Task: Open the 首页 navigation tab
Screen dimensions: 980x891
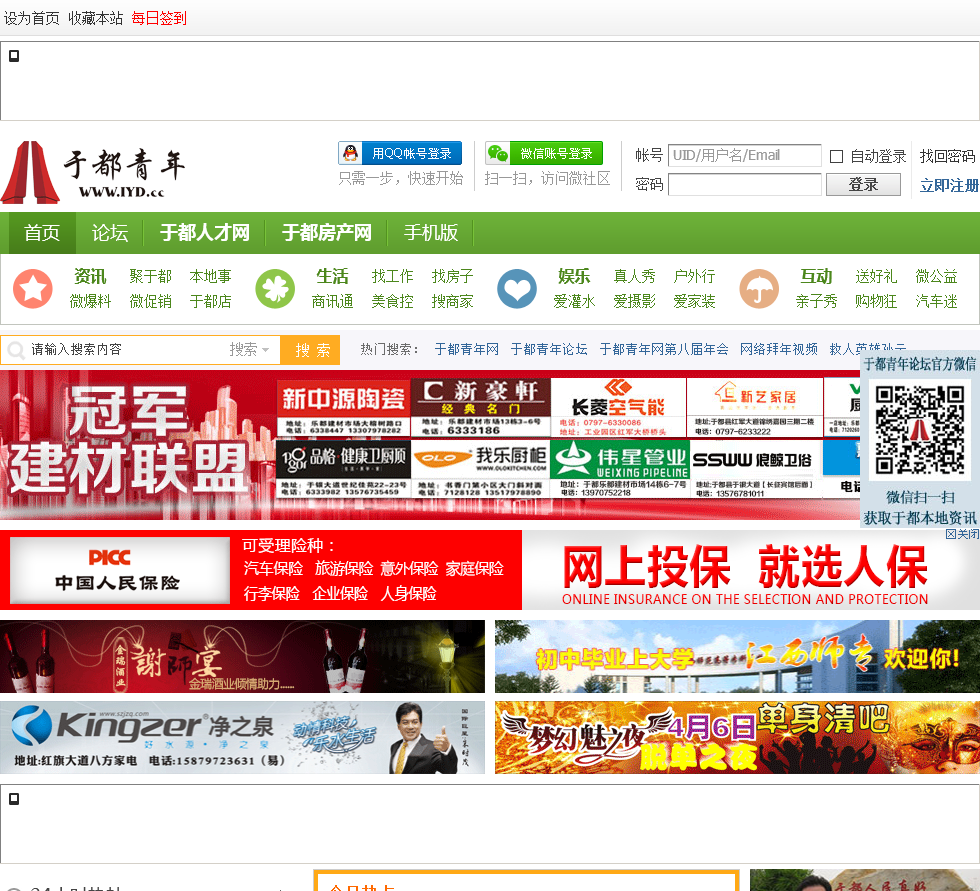Action: point(42,232)
